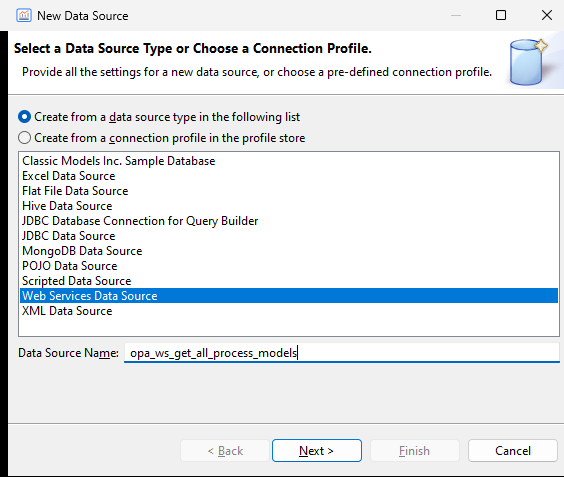Choose Scripted Data Source option
564x477 pixels.
pos(77,281)
